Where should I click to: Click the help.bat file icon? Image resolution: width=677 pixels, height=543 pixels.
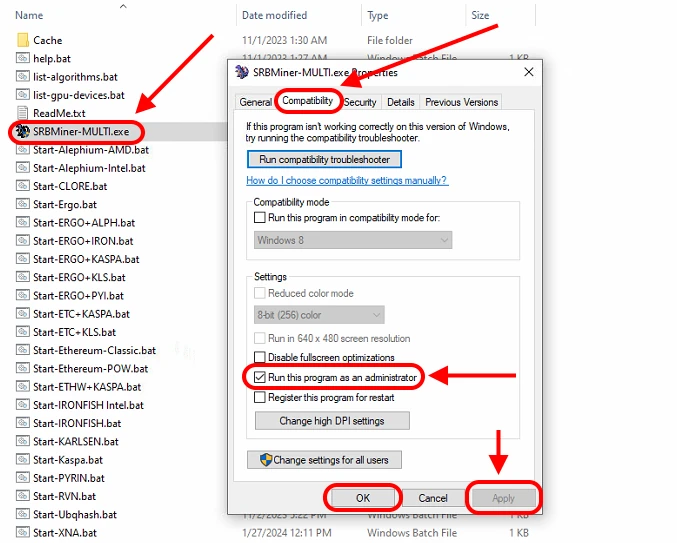point(24,59)
